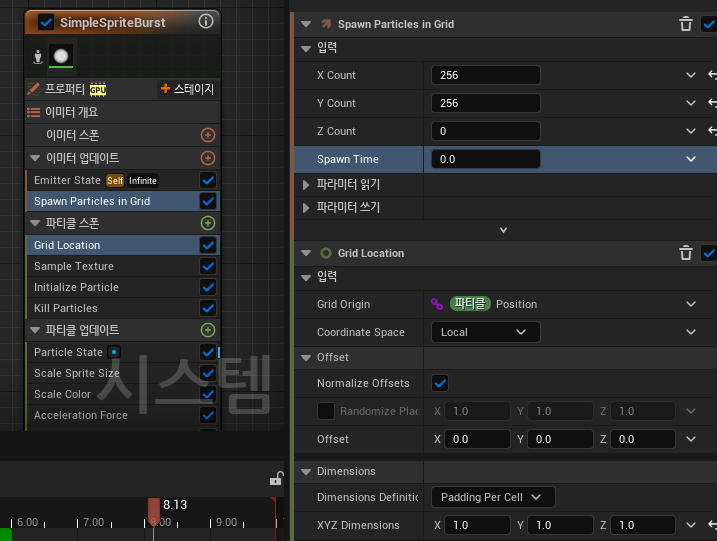Click the Grid Location module circle icon
This screenshot has width=717, height=541.
326,253
